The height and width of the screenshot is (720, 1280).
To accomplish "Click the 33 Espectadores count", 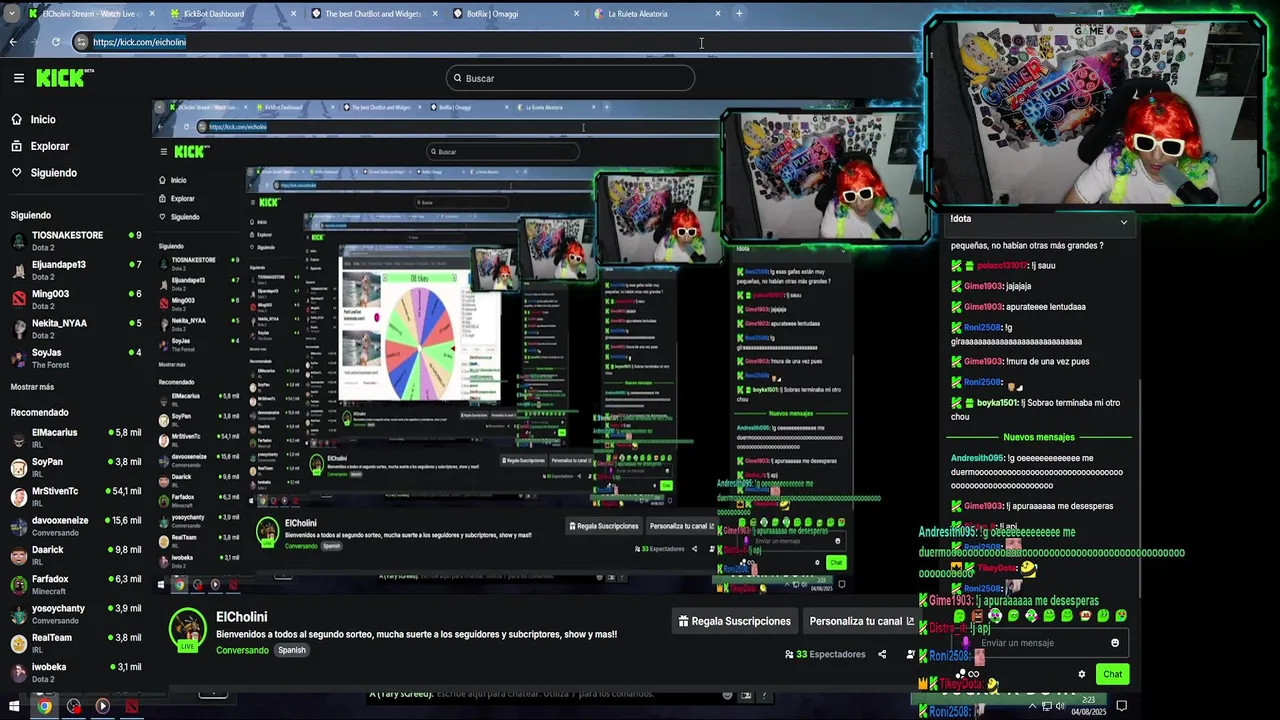I will pos(825,654).
